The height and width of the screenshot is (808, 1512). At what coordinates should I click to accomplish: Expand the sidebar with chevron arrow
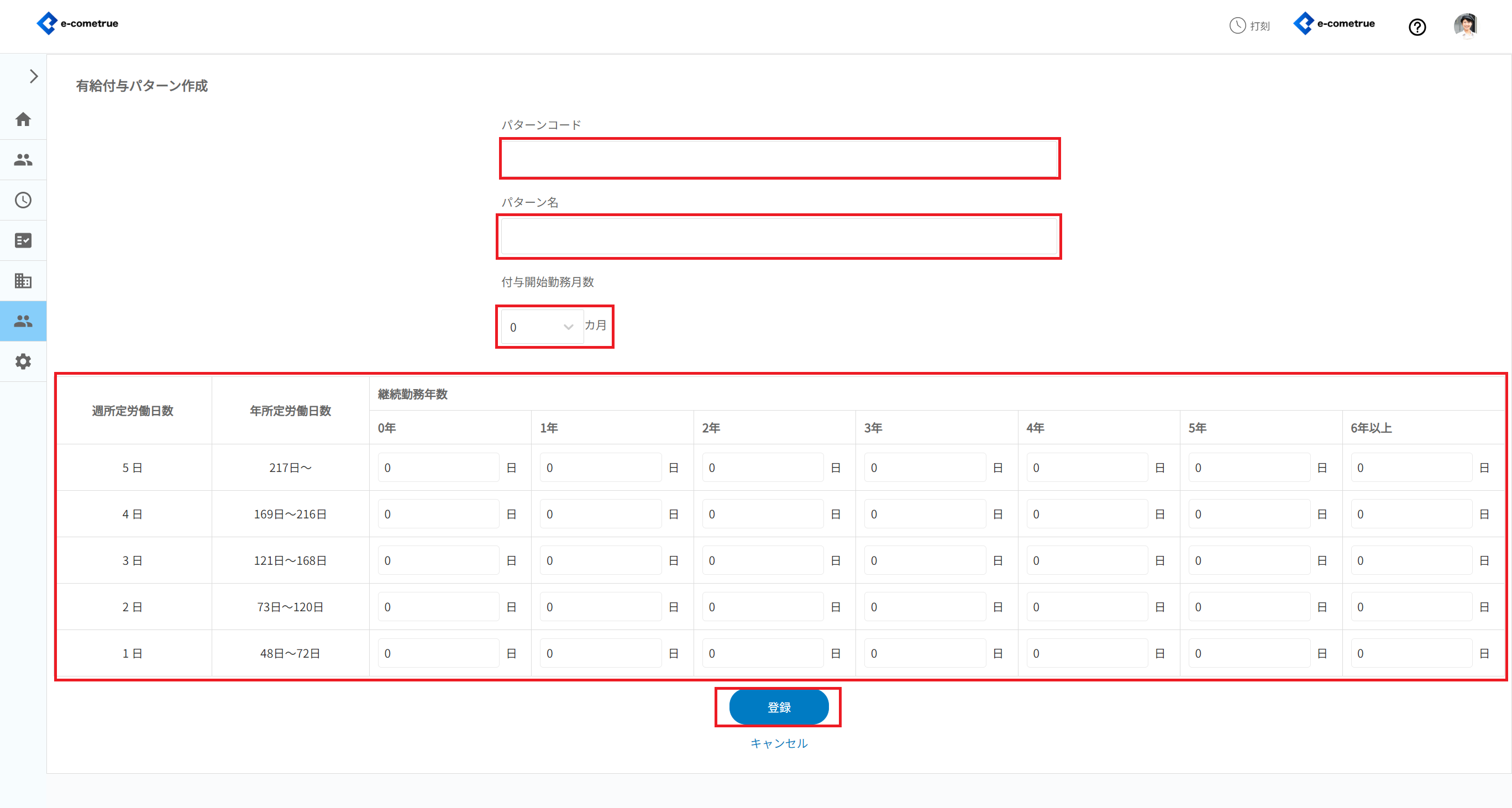pyautogui.click(x=34, y=76)
